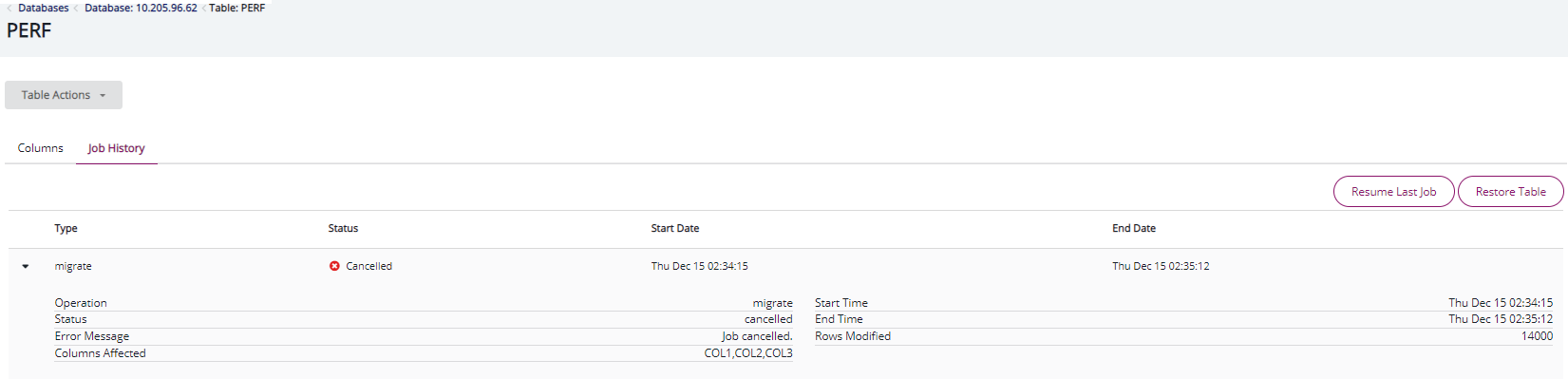The height and width of the screenshot is (379, 1568).
Task: Click the breadcrumb chevron before Databases
Action: (x=9, y=9)
